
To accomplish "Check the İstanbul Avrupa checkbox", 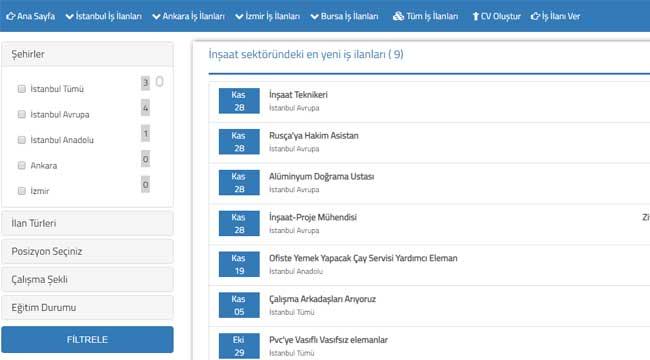I will click(22, 114).
